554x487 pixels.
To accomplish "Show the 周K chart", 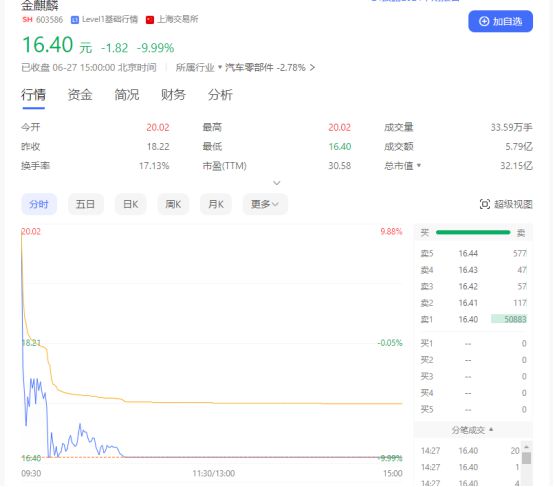I will (x=173, y=204).
